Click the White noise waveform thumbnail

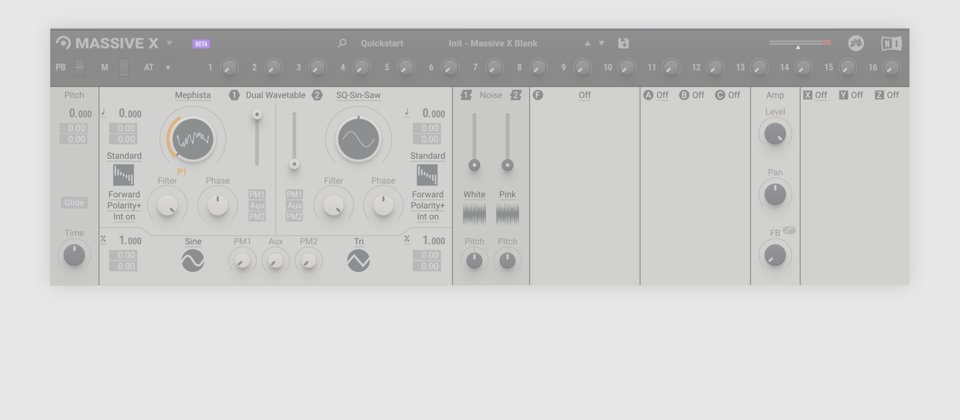(474, 213)
